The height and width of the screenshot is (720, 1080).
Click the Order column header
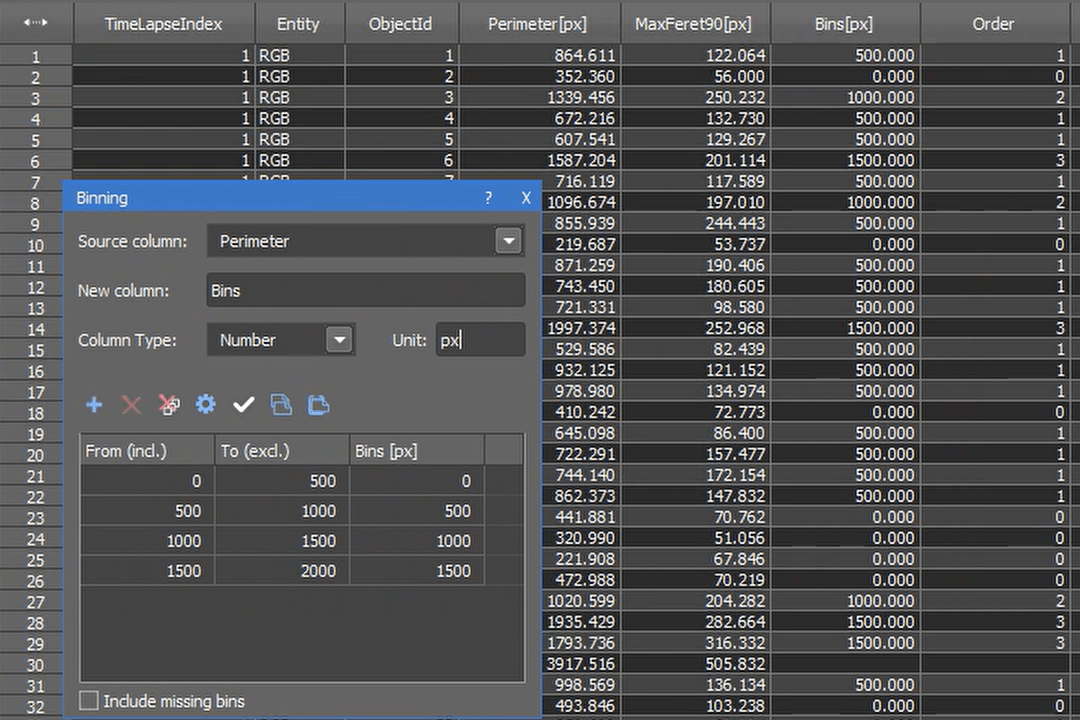point(993,23)
